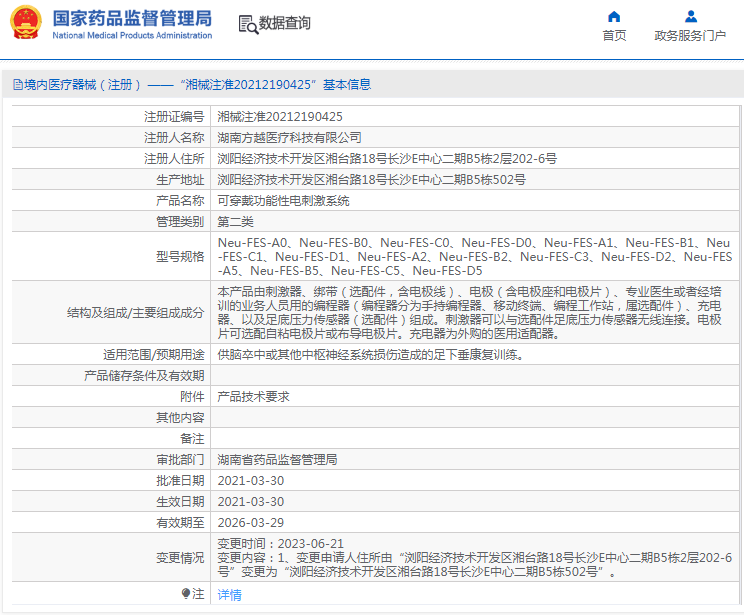
Task: Click the Neu-FES model specification text
Action: click(x=474, y=257)
